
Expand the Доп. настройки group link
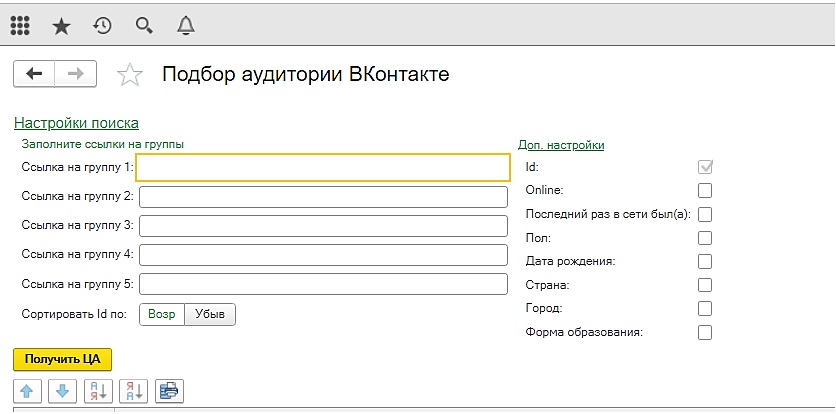[561, 145]
